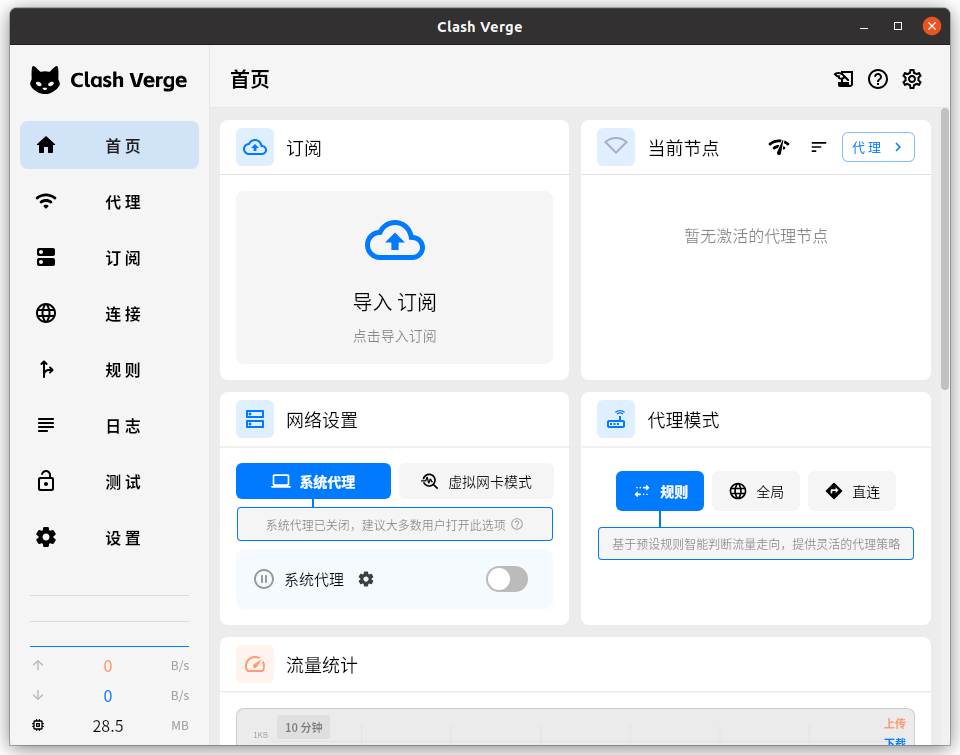Click the lightweight mode icon in header
This screenshot has height=755, width=960.
point(843,79)
